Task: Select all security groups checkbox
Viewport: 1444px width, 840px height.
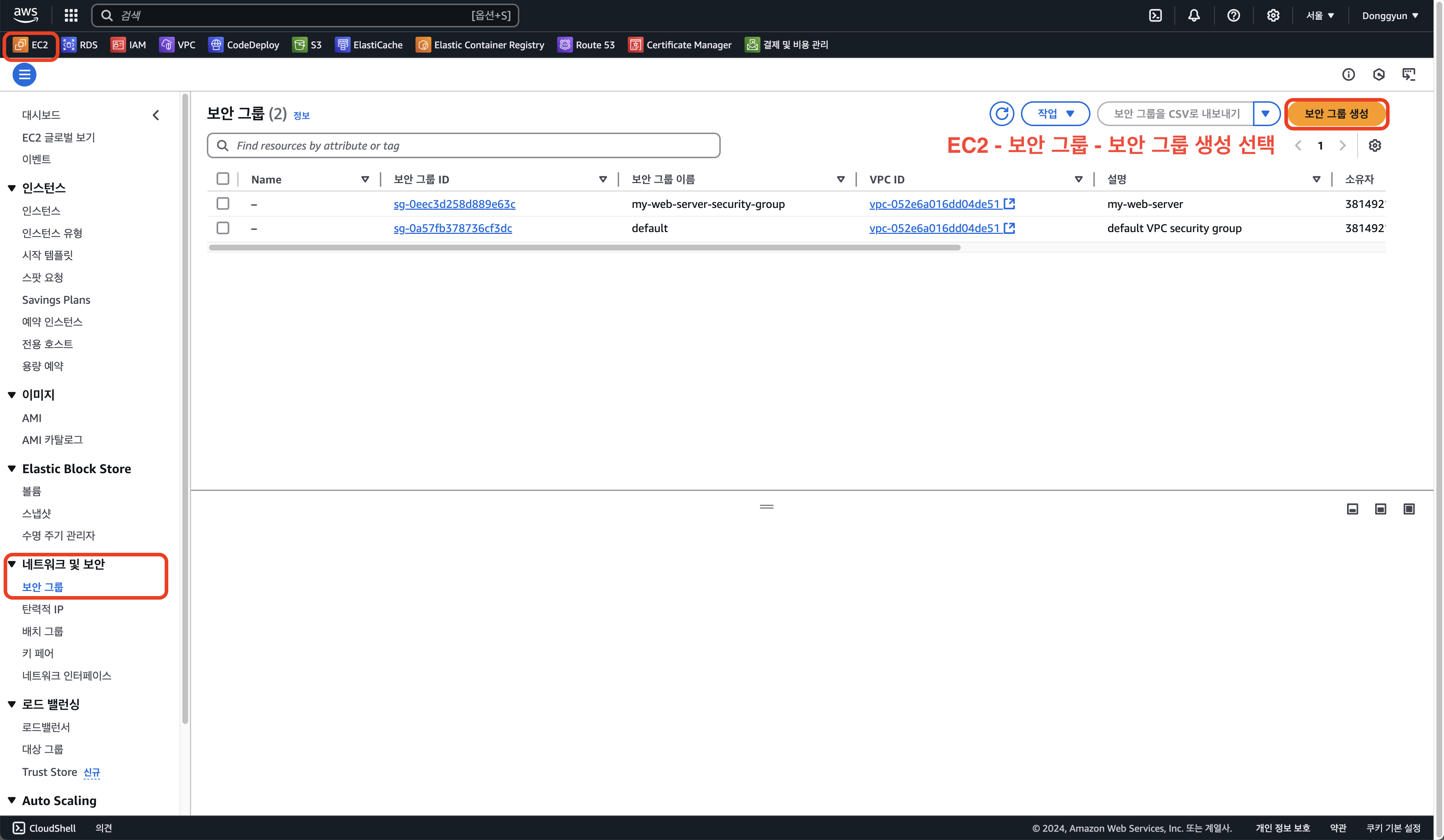Action: 223,179
